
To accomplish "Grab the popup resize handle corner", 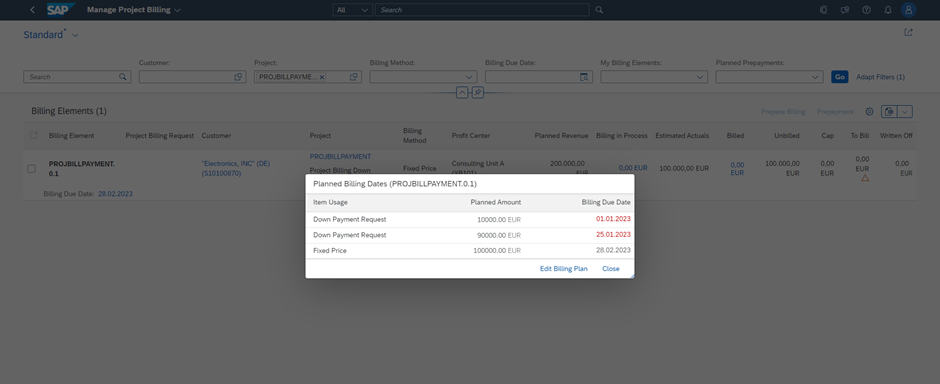I will [x=632, y=276].
